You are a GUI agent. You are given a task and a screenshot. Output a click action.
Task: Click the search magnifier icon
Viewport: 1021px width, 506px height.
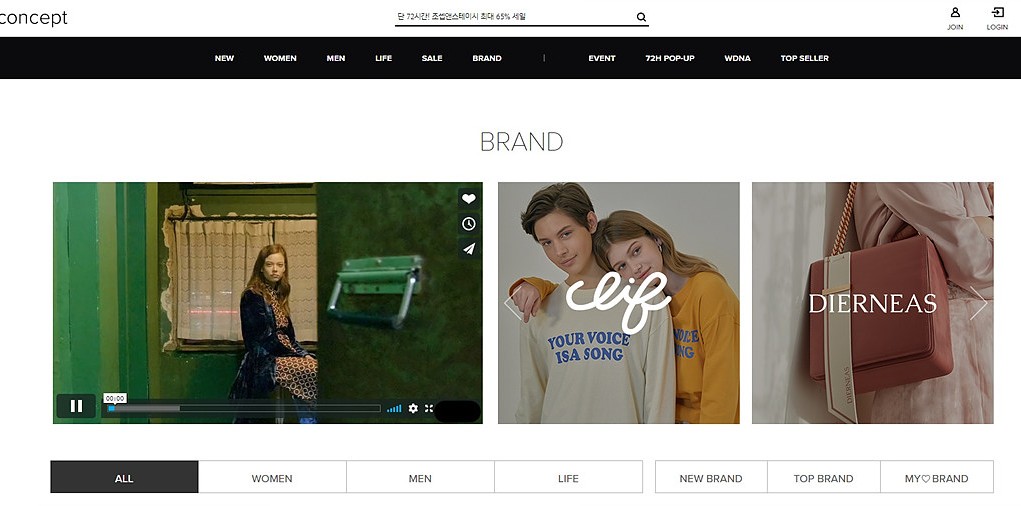click(641, 18)
